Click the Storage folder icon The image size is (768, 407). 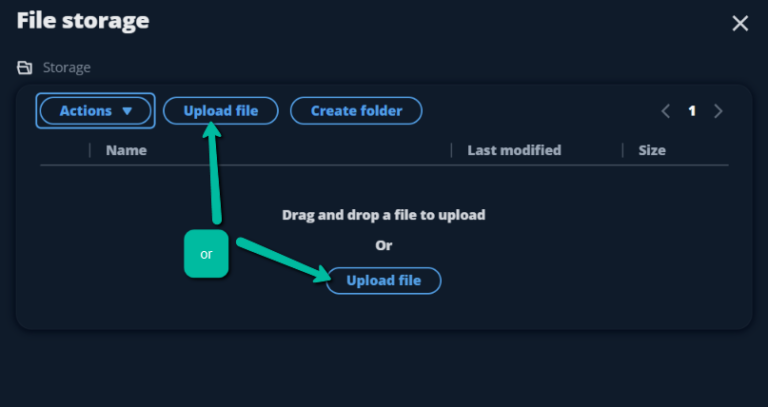coord(24,68)
